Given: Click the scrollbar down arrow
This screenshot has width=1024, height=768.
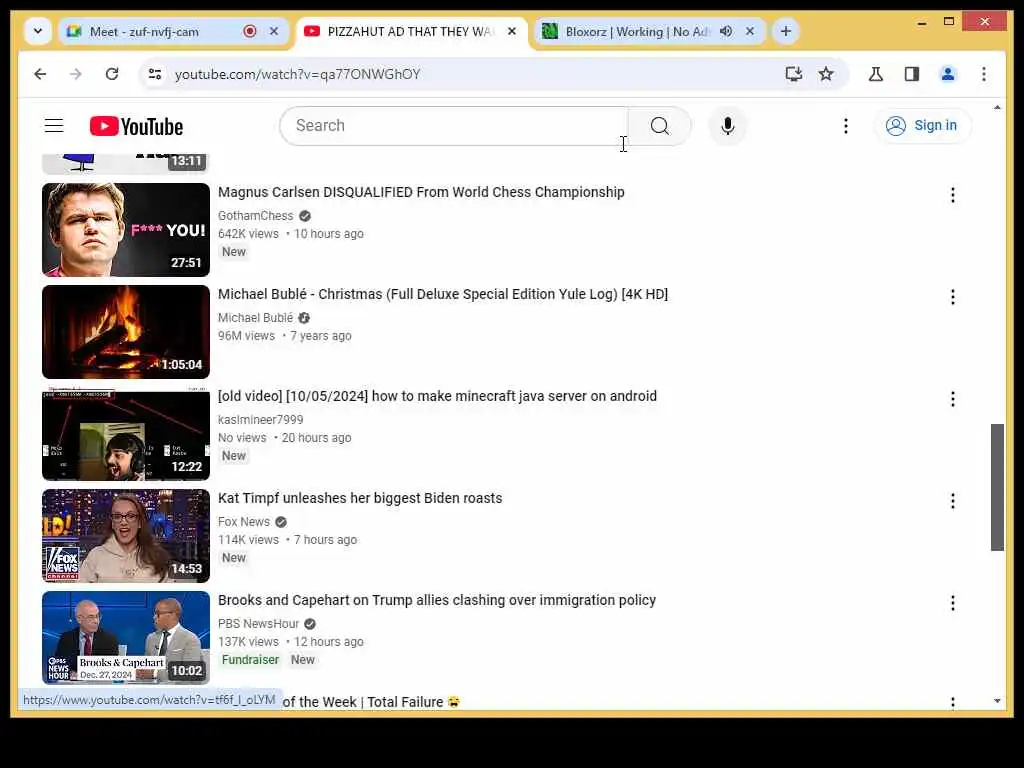Looking at the screenshot, I should [x=997, y=701].
